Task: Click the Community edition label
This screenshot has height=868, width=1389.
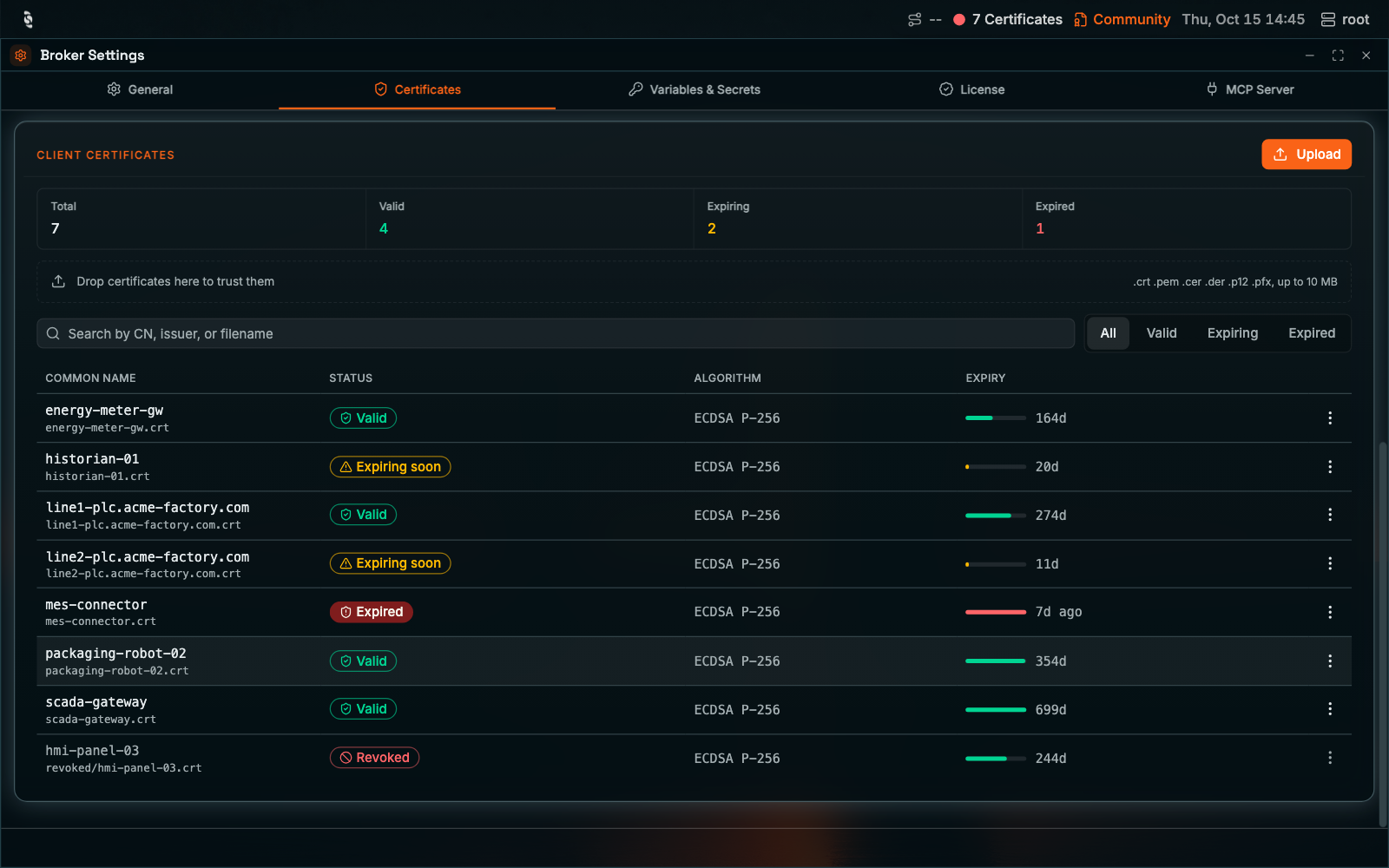Action: (x=1122, y=19)
